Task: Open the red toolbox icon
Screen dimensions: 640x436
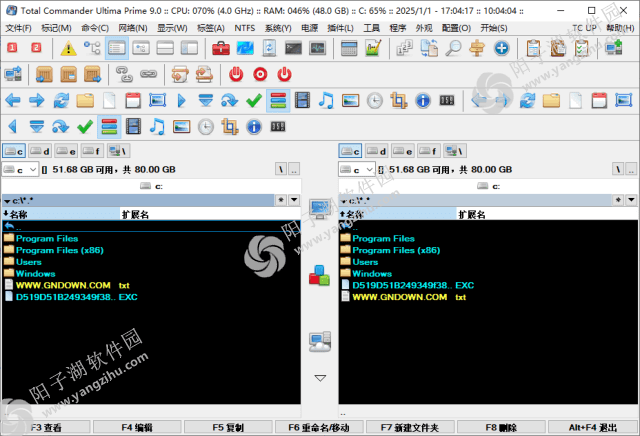Action: coord(221,48)
